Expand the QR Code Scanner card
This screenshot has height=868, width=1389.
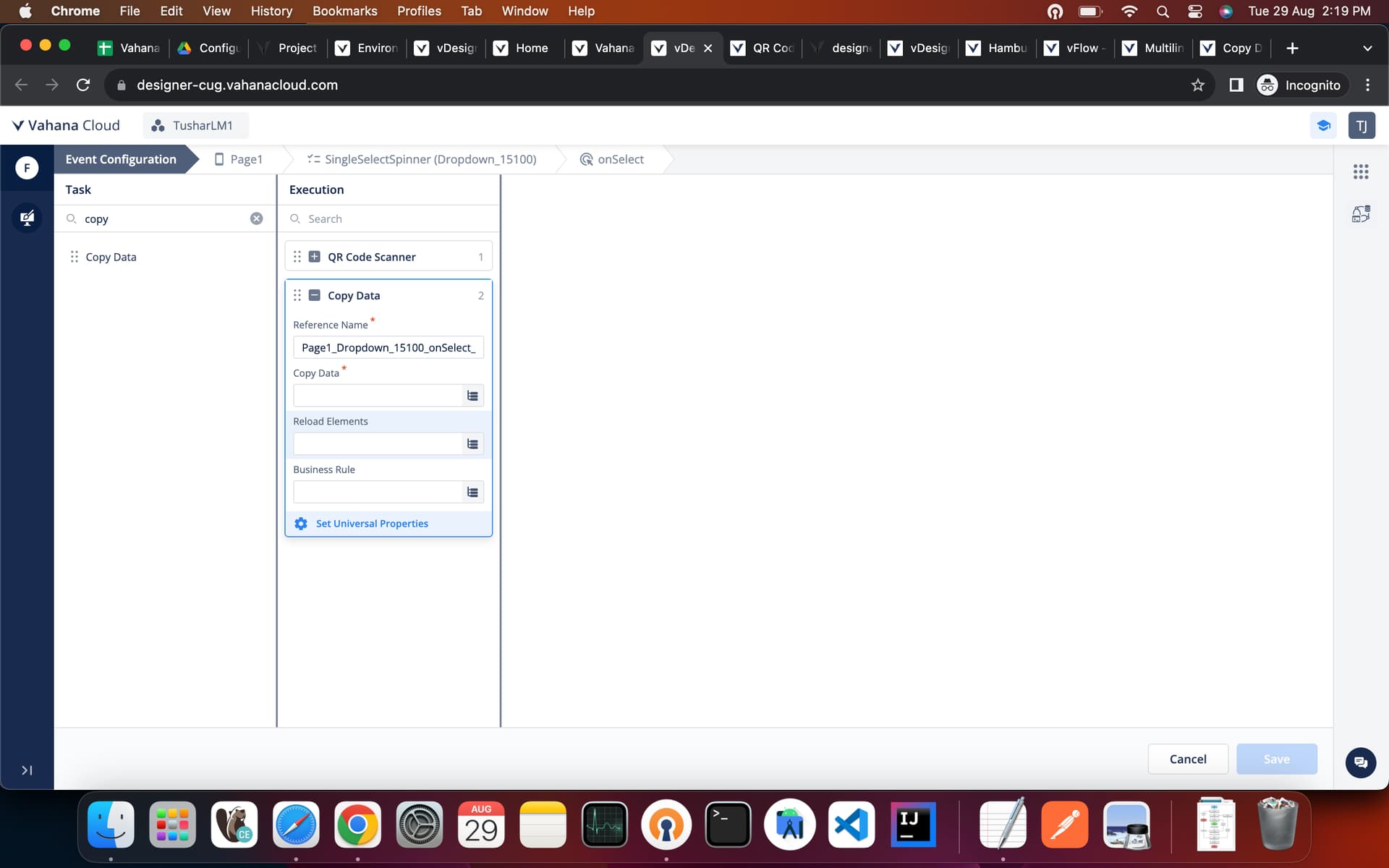(x=315, y=257)
